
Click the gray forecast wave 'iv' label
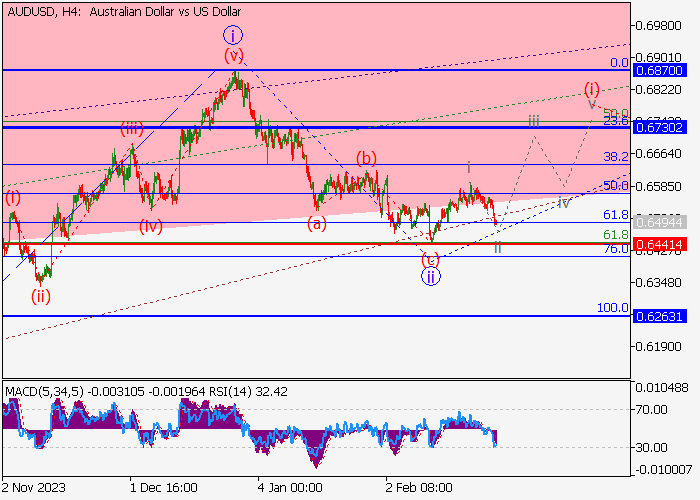point(564,203)
